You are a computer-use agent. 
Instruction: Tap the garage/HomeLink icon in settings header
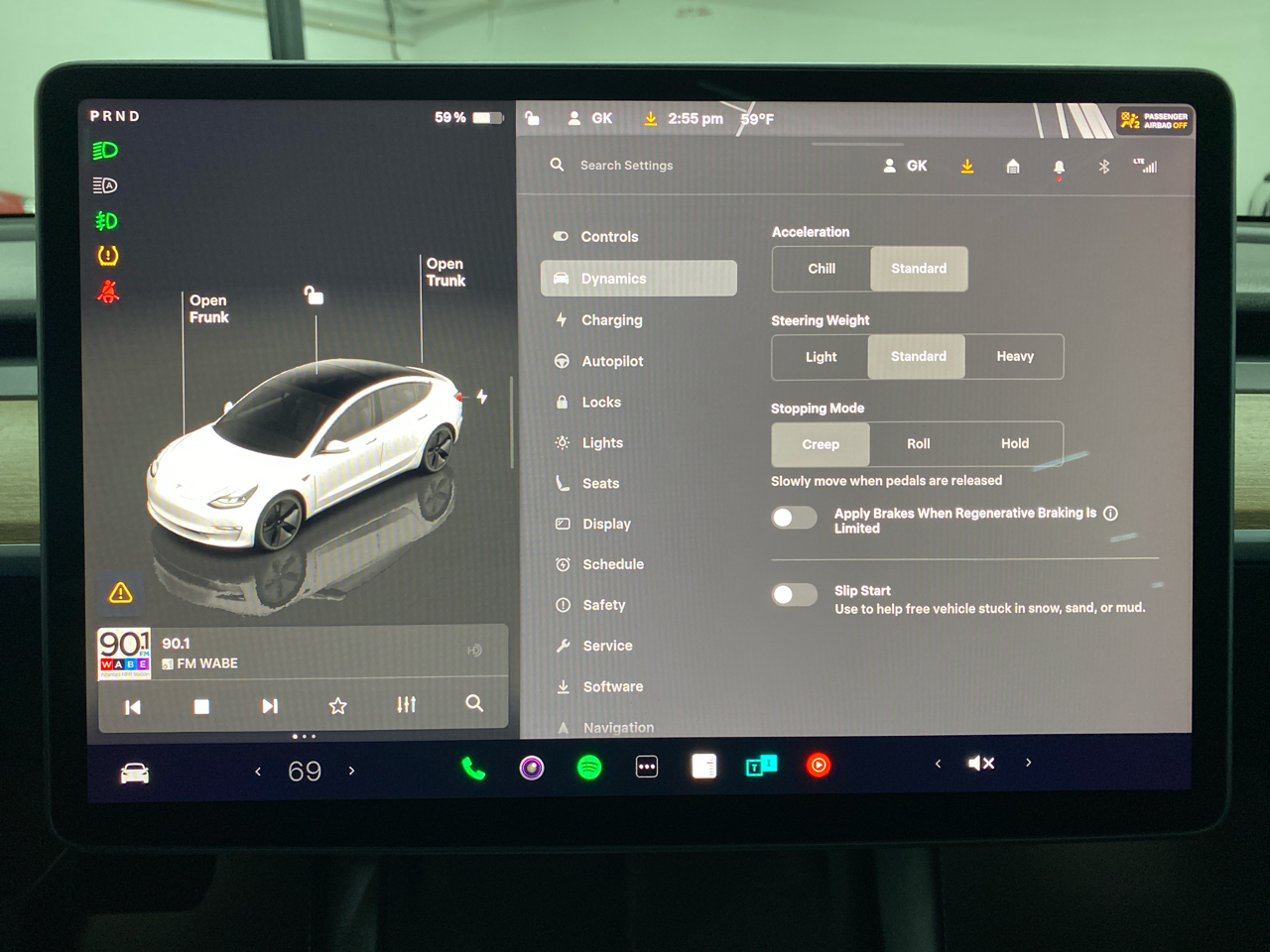point(1012,166)
